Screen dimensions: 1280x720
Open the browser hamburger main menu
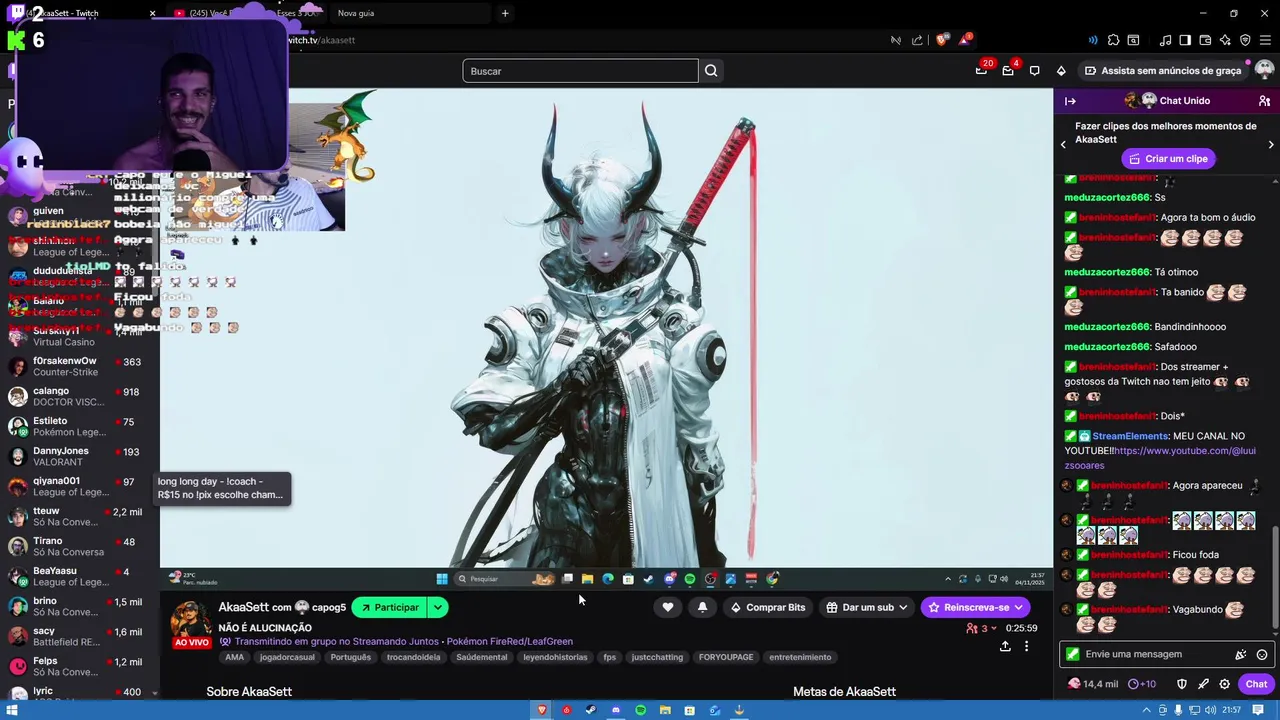click(1266, 40)
